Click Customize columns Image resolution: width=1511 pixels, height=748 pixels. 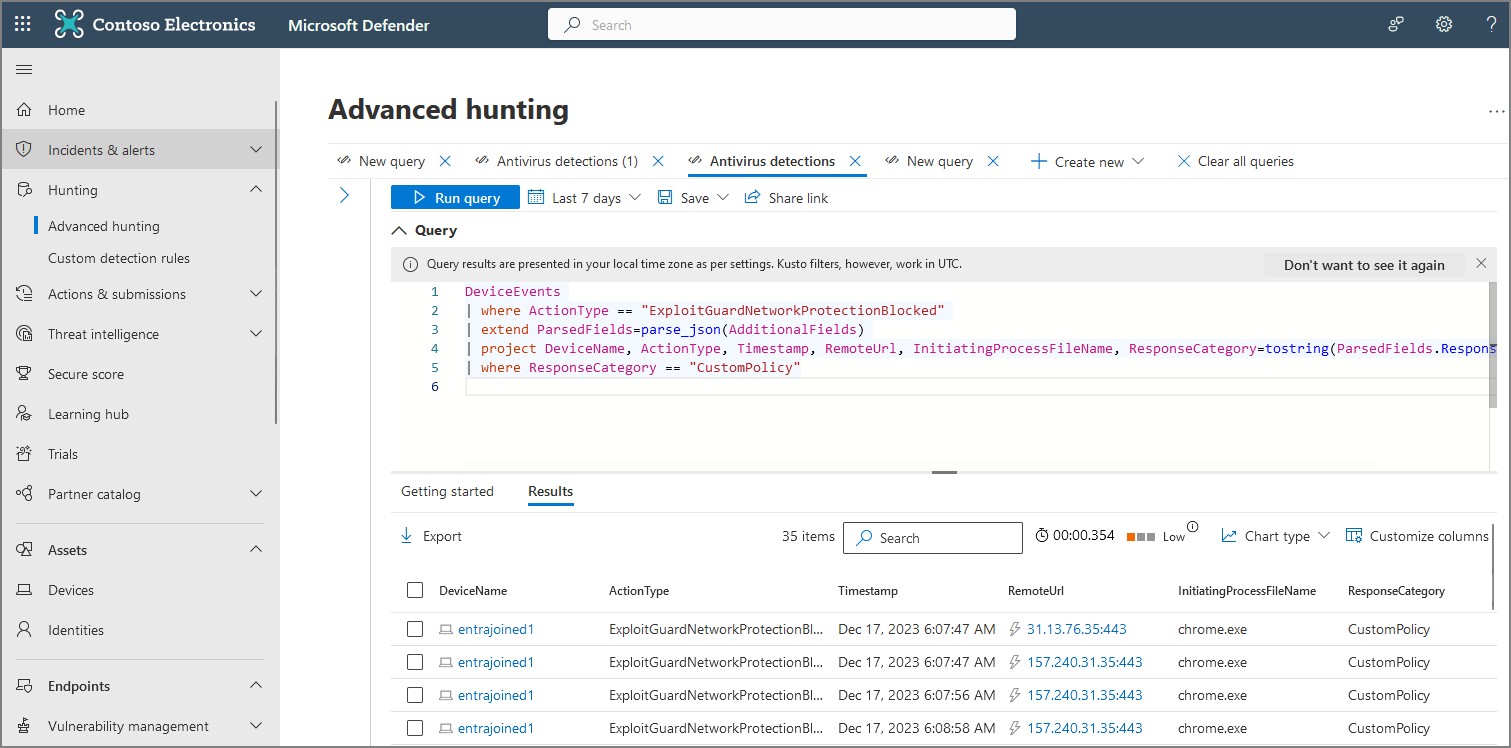pos(1417,536)
